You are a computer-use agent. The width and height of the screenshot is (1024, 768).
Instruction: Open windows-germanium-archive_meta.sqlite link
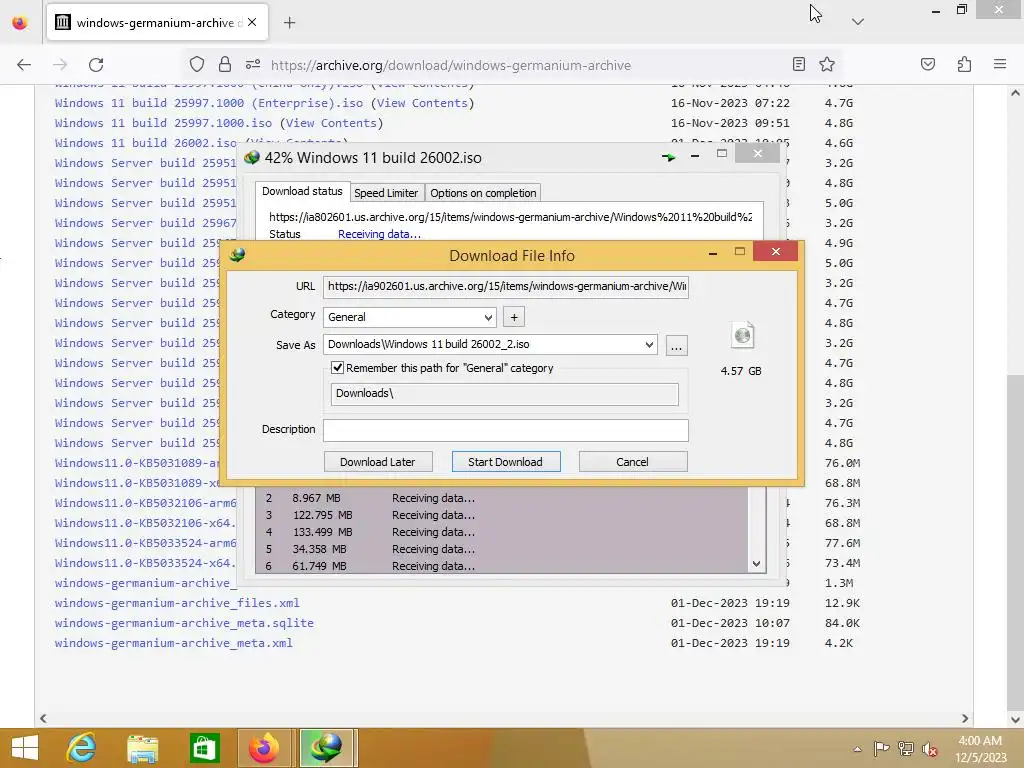pyautogui.click(x=184, y=623)
